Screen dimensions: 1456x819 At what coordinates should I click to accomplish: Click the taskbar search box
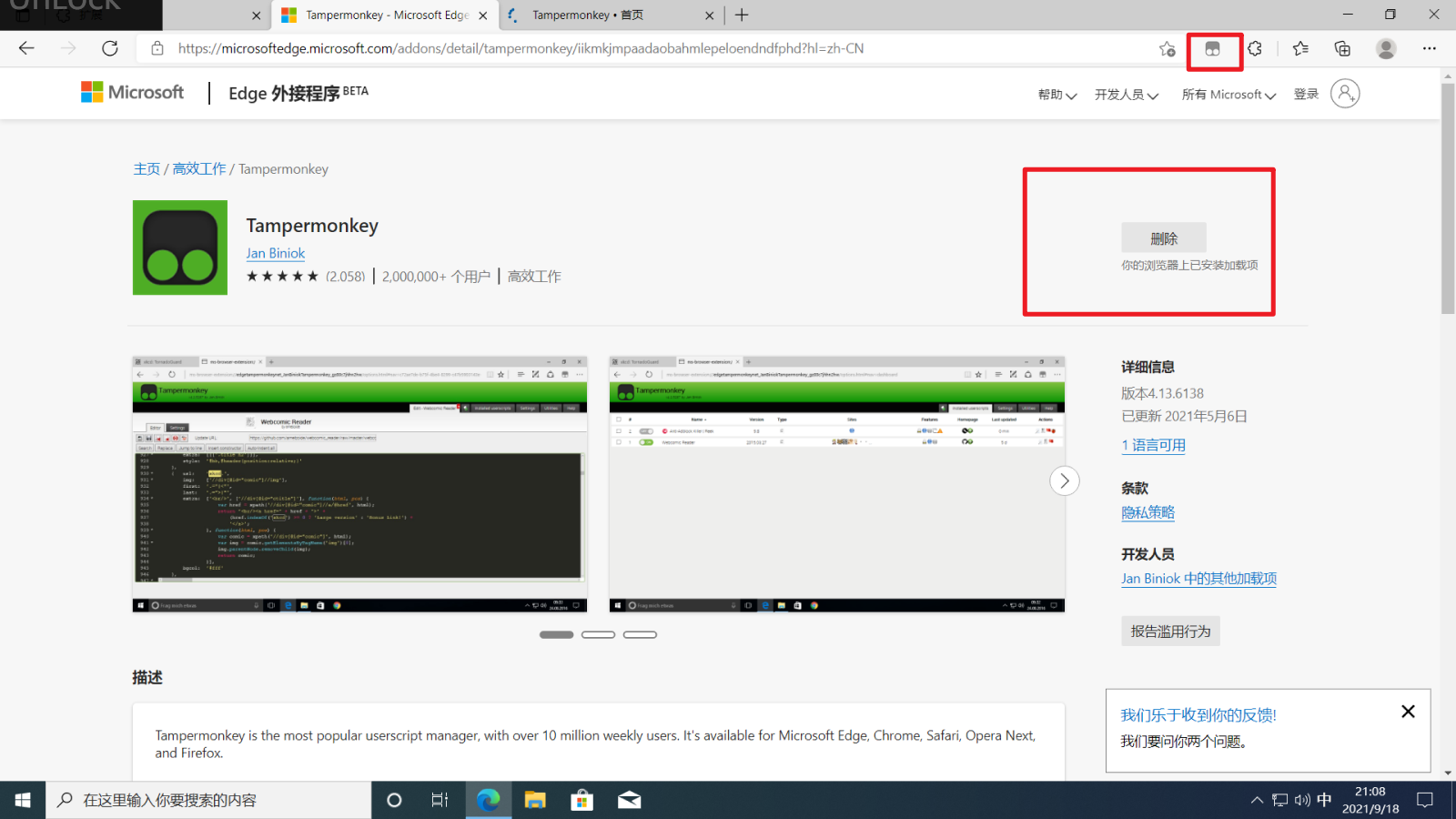point(209,800)
